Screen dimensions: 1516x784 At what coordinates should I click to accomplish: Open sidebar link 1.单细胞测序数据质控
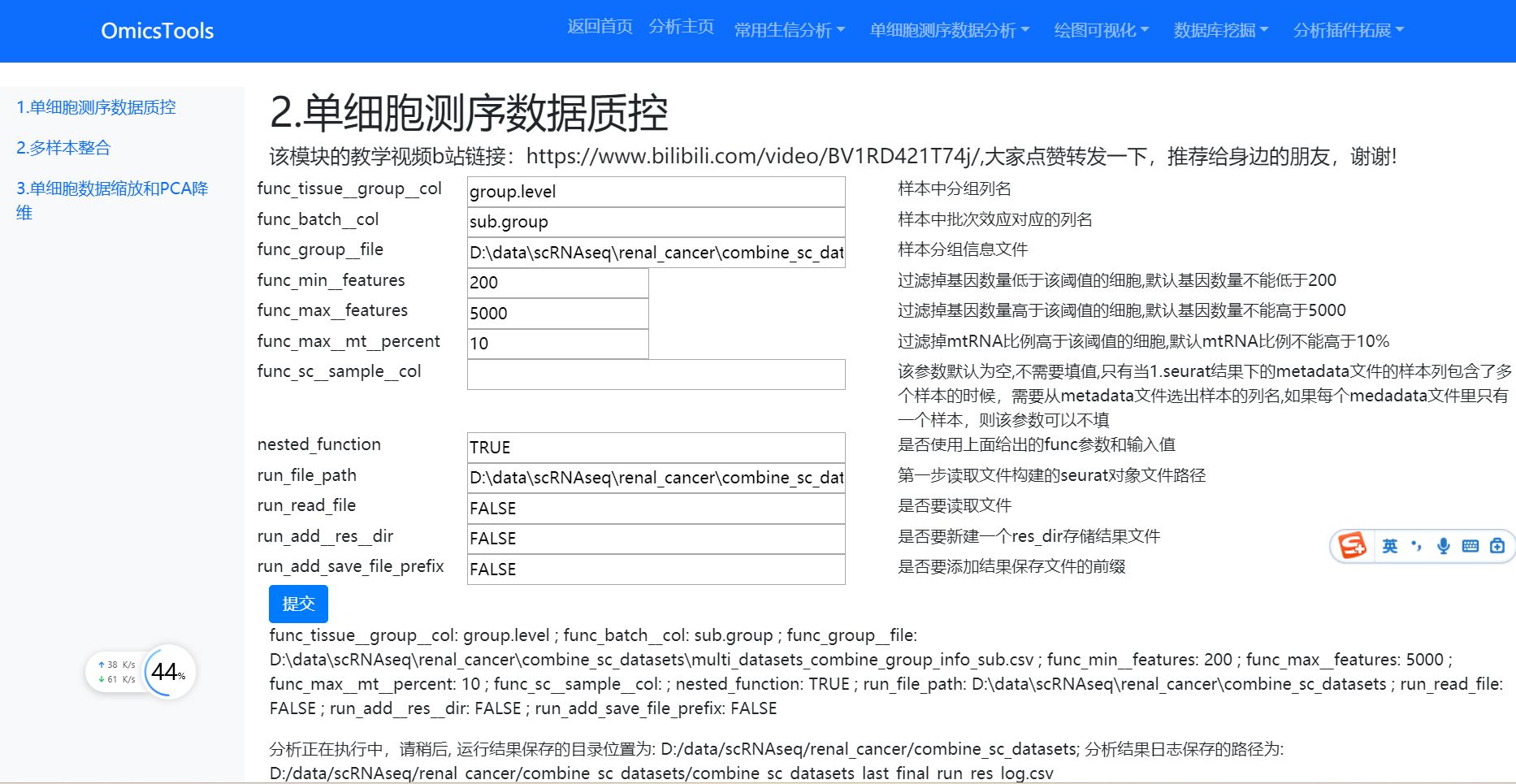[x=96, y=107]
